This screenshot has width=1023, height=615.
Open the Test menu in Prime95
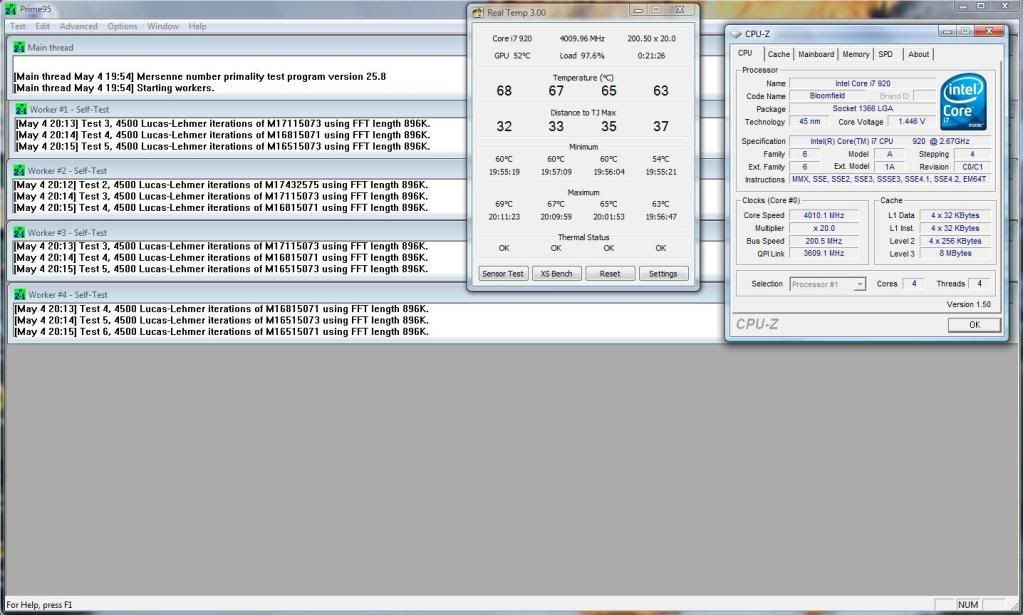(x=18, y=26)
